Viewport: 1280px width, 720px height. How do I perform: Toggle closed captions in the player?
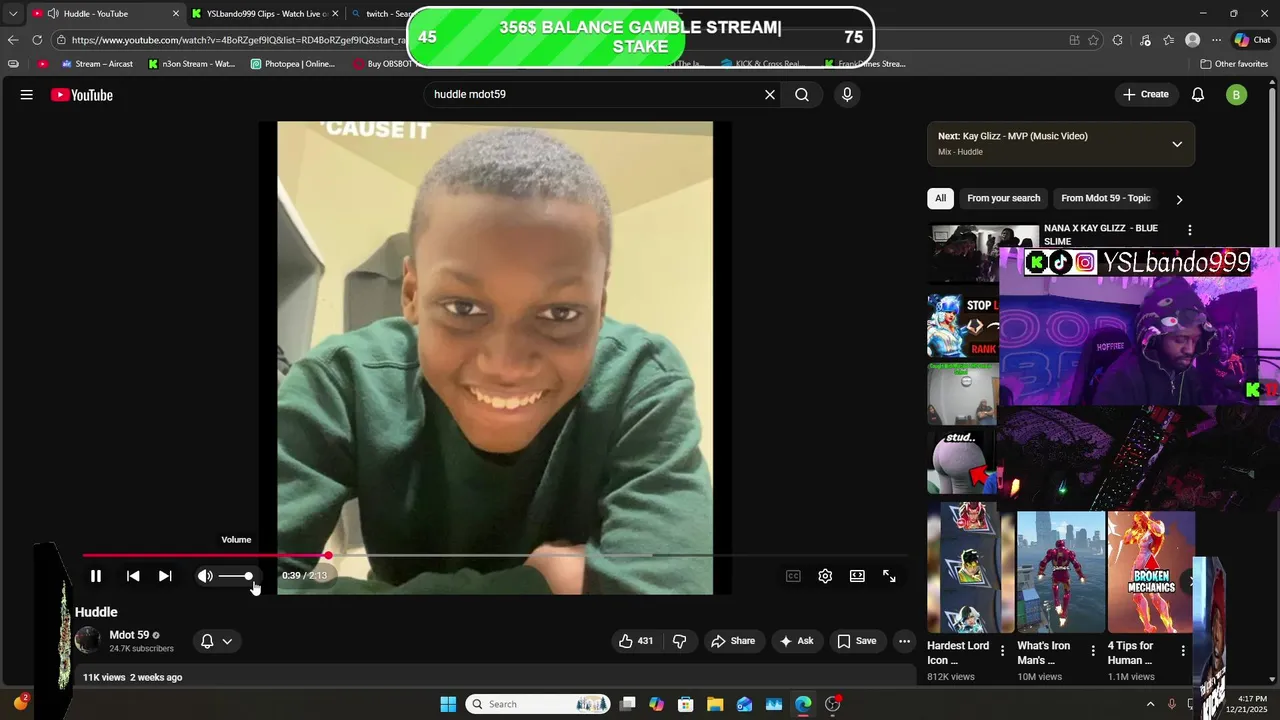click(x=793, y=576)
